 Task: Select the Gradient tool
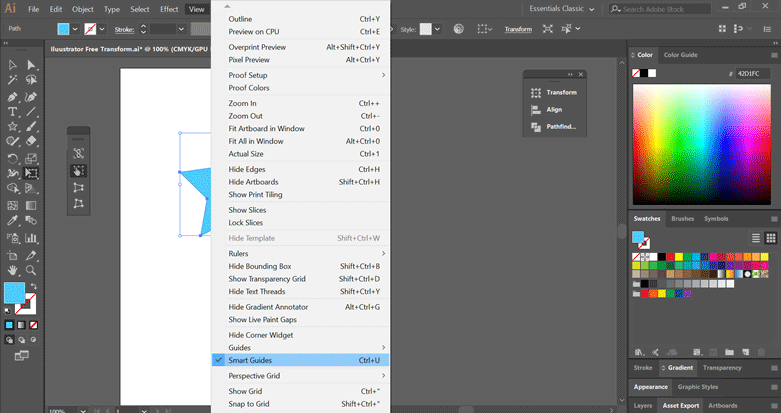coord(31,205)
